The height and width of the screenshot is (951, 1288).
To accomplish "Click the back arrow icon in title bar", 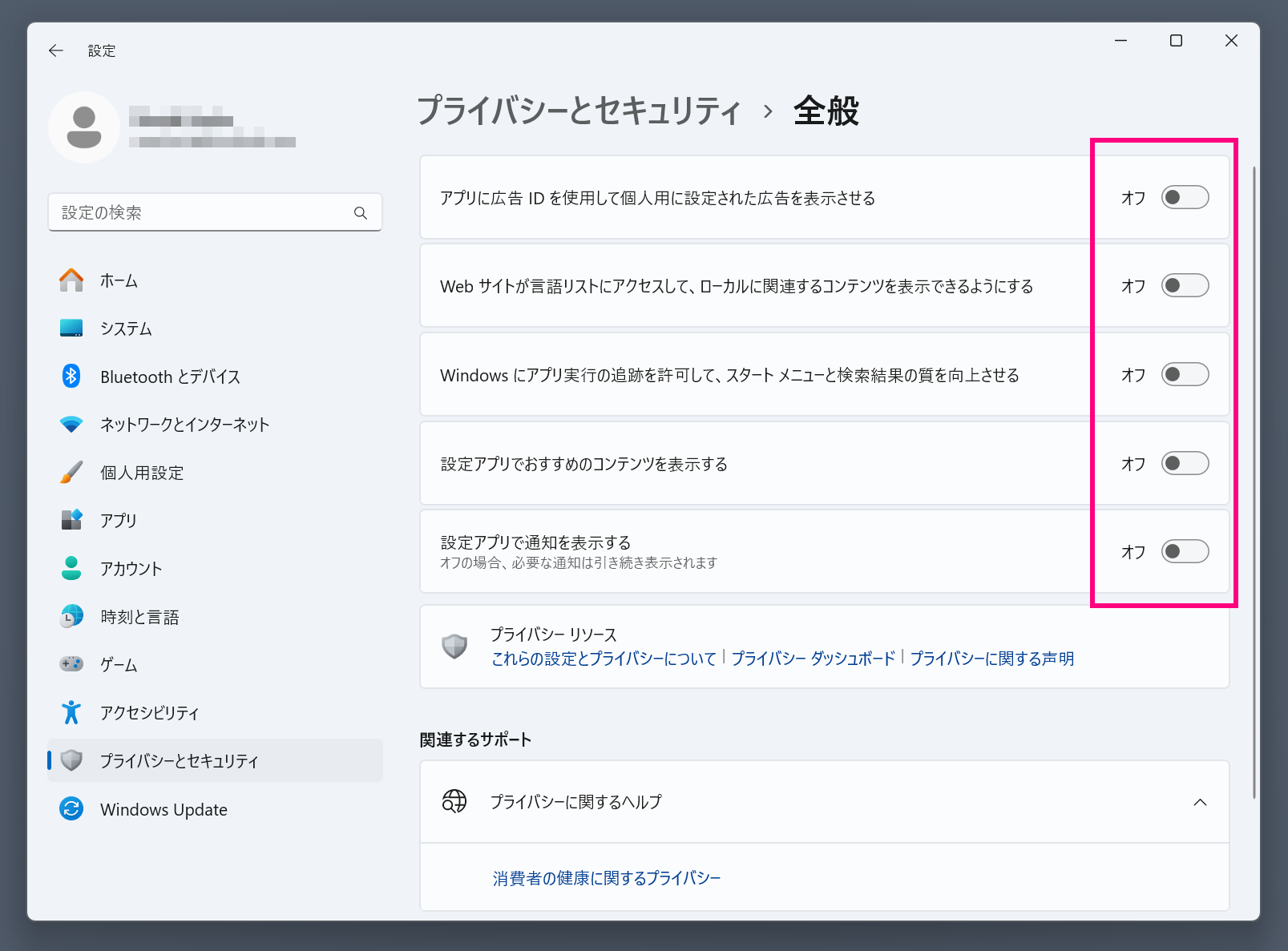I will pyautogui.click(x=55, y=50).
